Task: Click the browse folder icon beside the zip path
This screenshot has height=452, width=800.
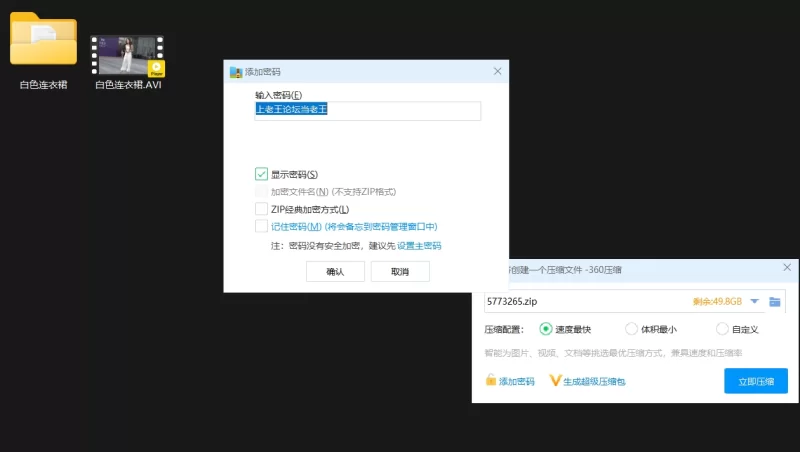Action: click(x=775, y=302)
